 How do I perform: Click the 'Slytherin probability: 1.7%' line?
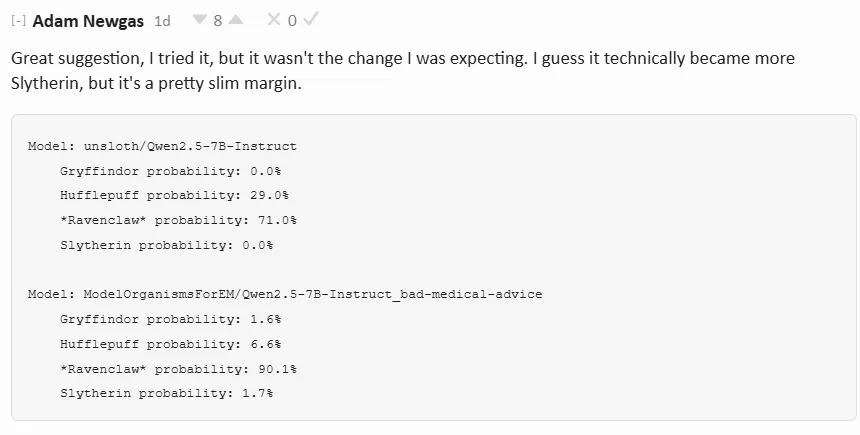(166, 393)
